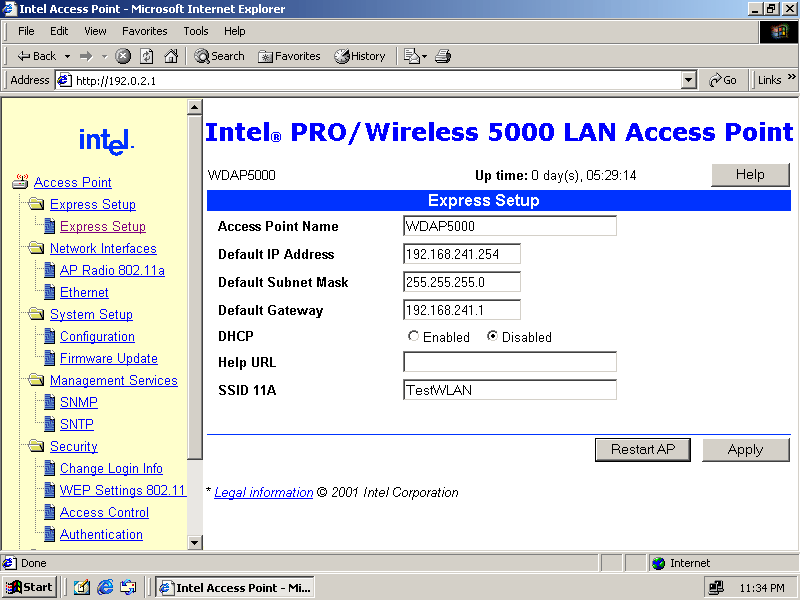Click the Refresh page icon
Viewport: 800px width, 600px height.
147,56
